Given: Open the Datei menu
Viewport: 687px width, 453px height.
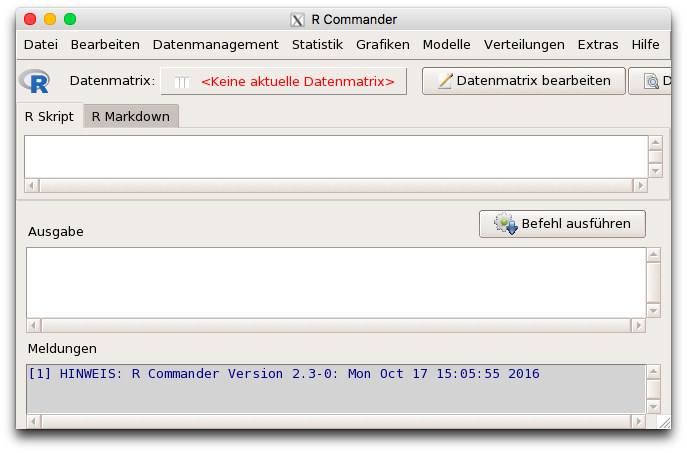Looking at the screenshot, I should point(41,45).
